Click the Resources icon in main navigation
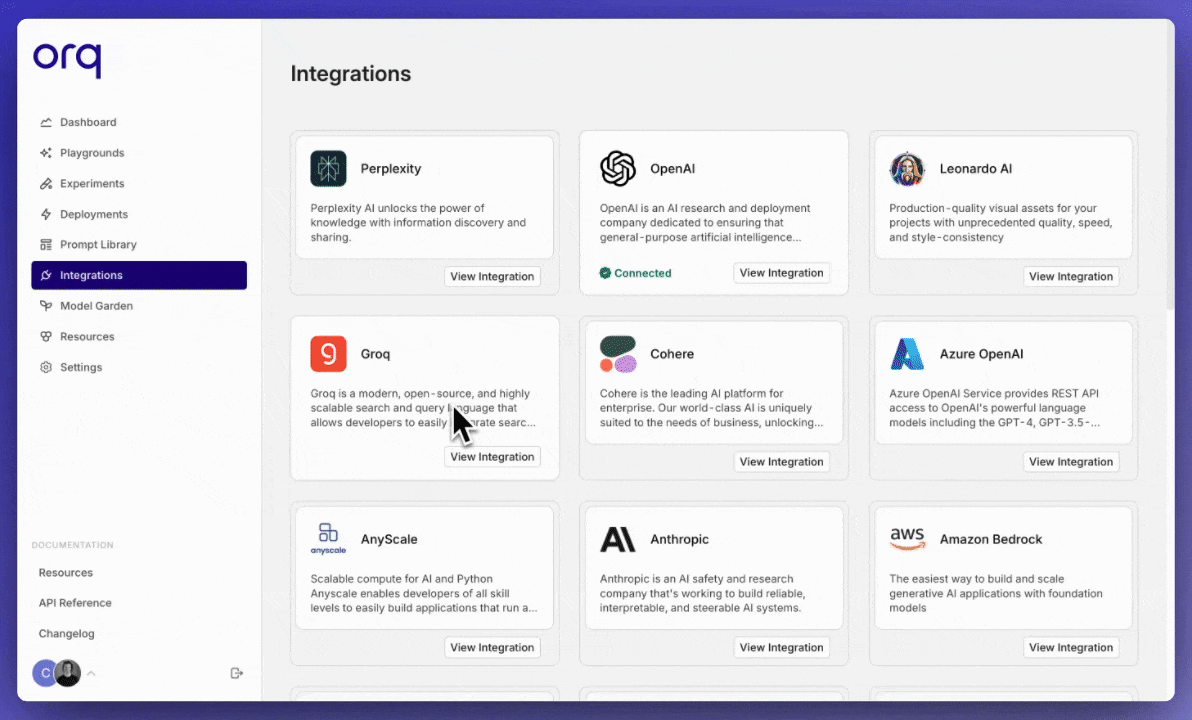Screen dimensions: 1192x720 tap(46, 336)
